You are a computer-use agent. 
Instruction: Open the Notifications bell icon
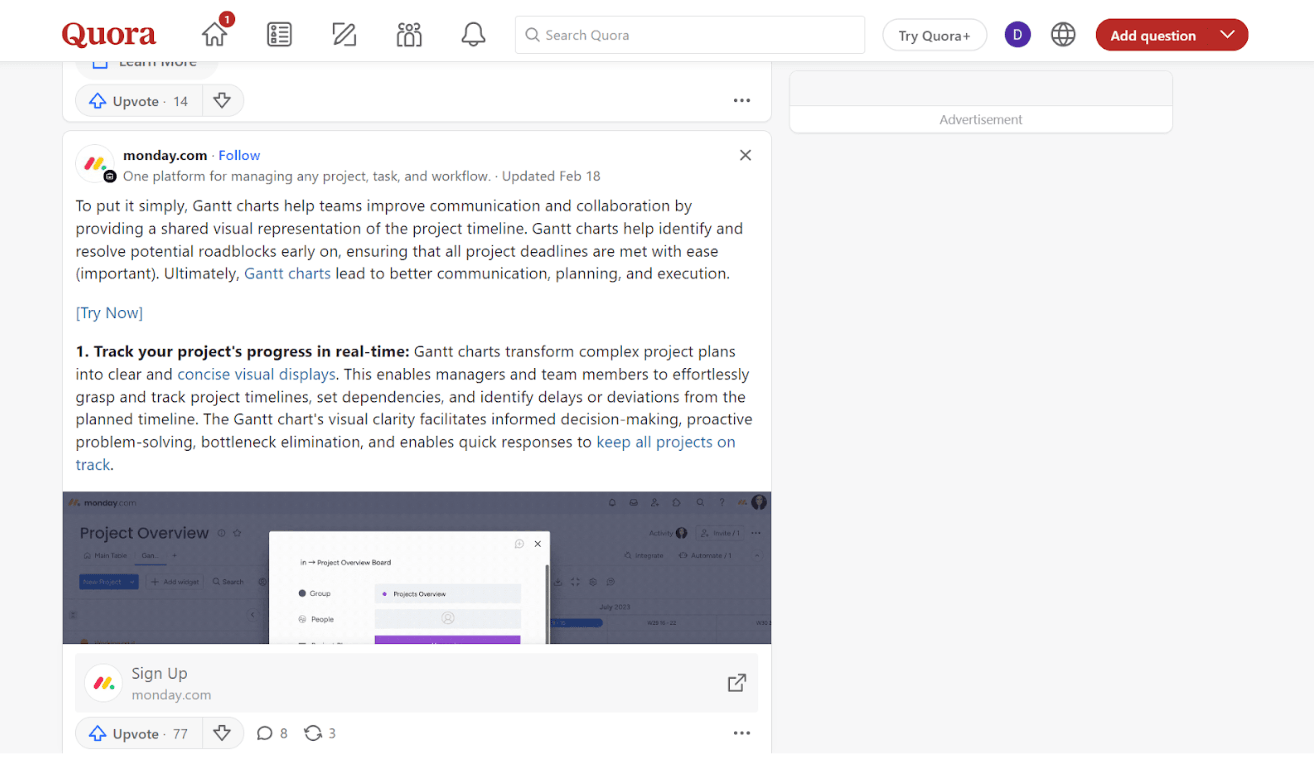(x=473, y=35)
